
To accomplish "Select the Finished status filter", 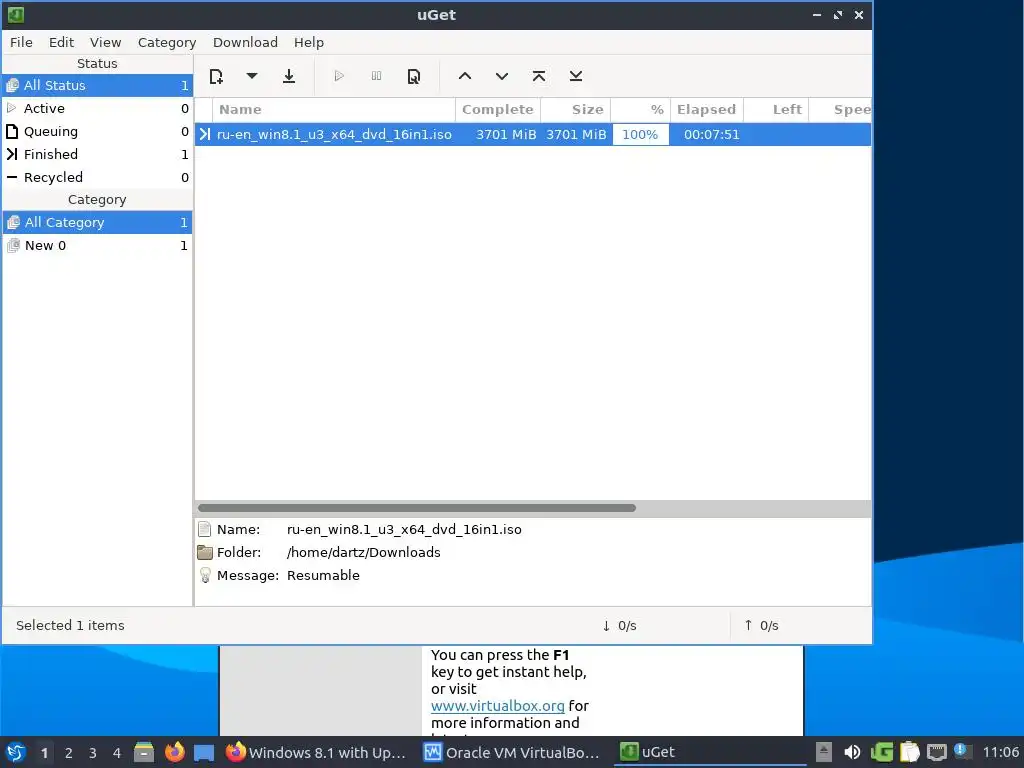I will pyautogui.click(x=97, y=154).
